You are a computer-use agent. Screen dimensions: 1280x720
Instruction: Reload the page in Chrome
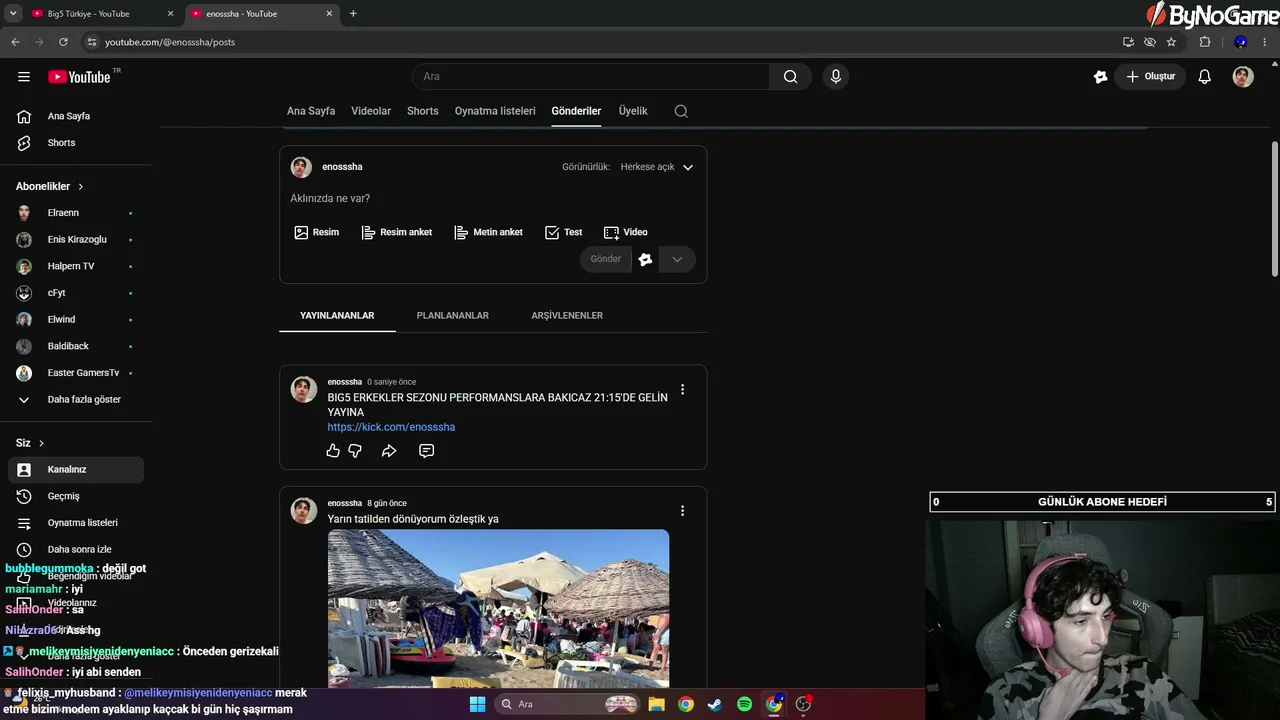tap(63, 42)
